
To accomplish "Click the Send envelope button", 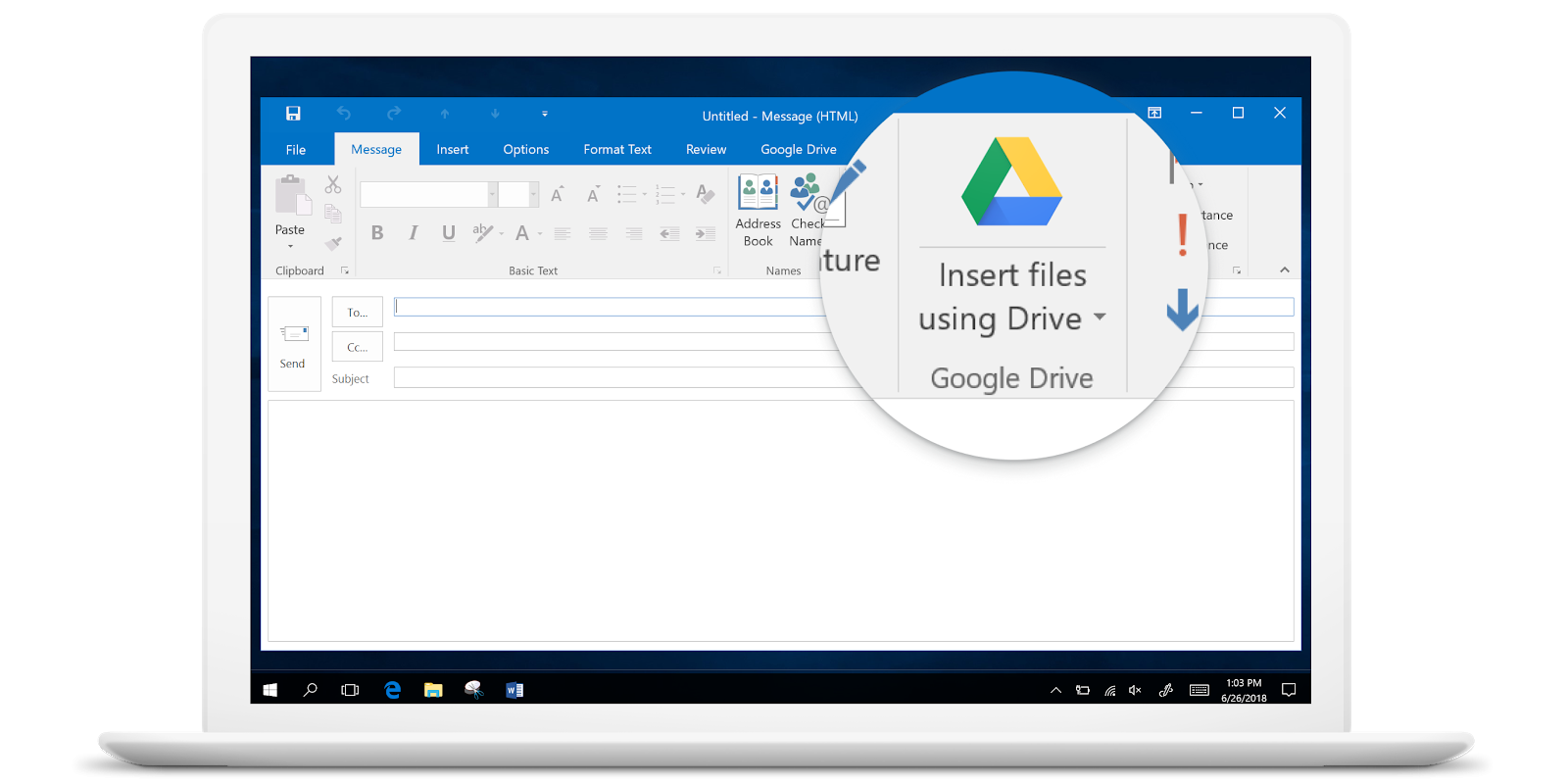I will (294, 344).
